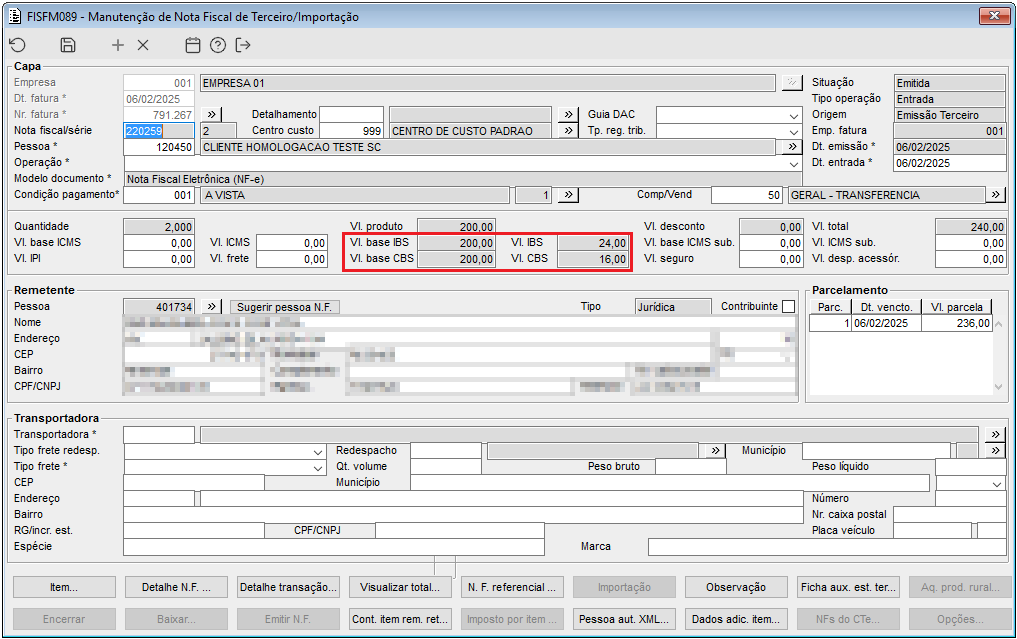
Task: Click the Vl. seguro value field
Action: (771, 259)
